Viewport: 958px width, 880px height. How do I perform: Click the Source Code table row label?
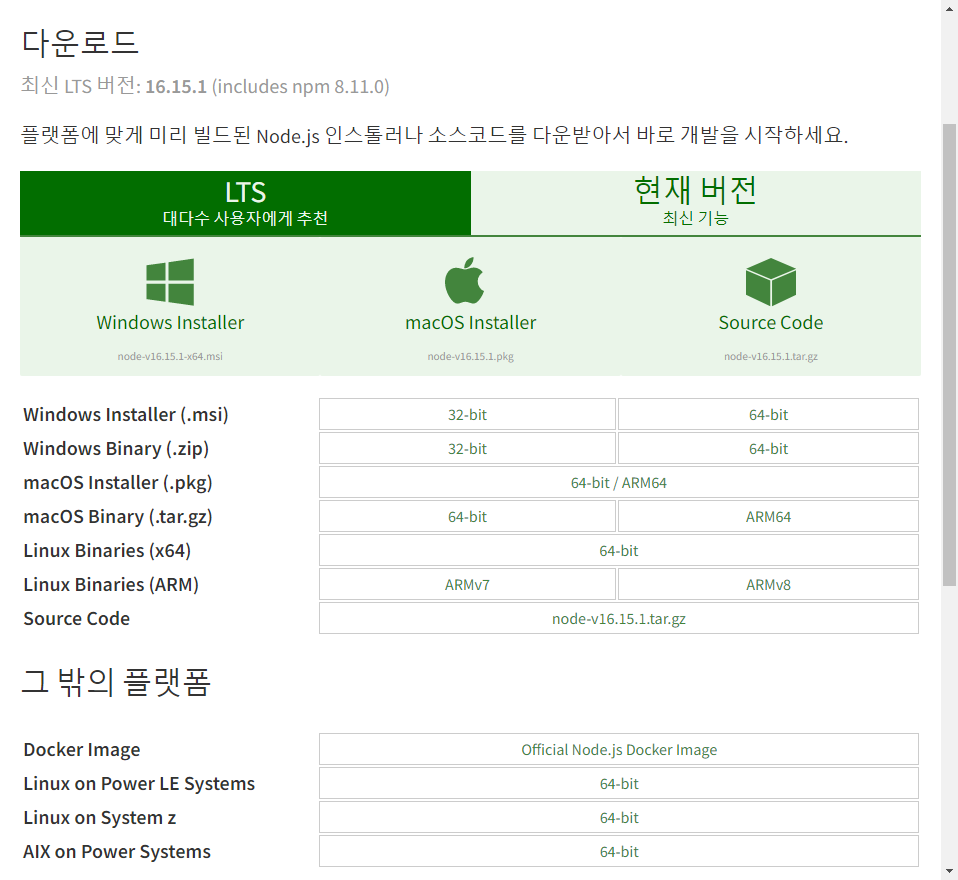76,619
